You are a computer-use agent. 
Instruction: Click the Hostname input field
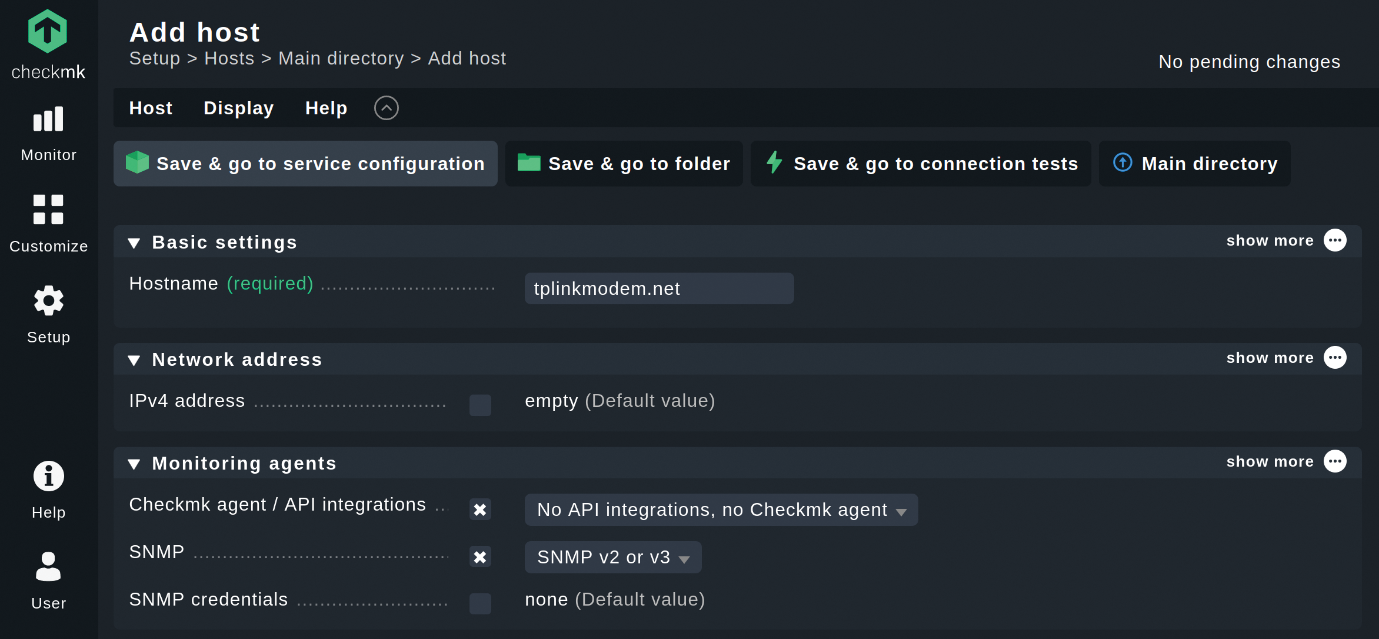point(659,289)
